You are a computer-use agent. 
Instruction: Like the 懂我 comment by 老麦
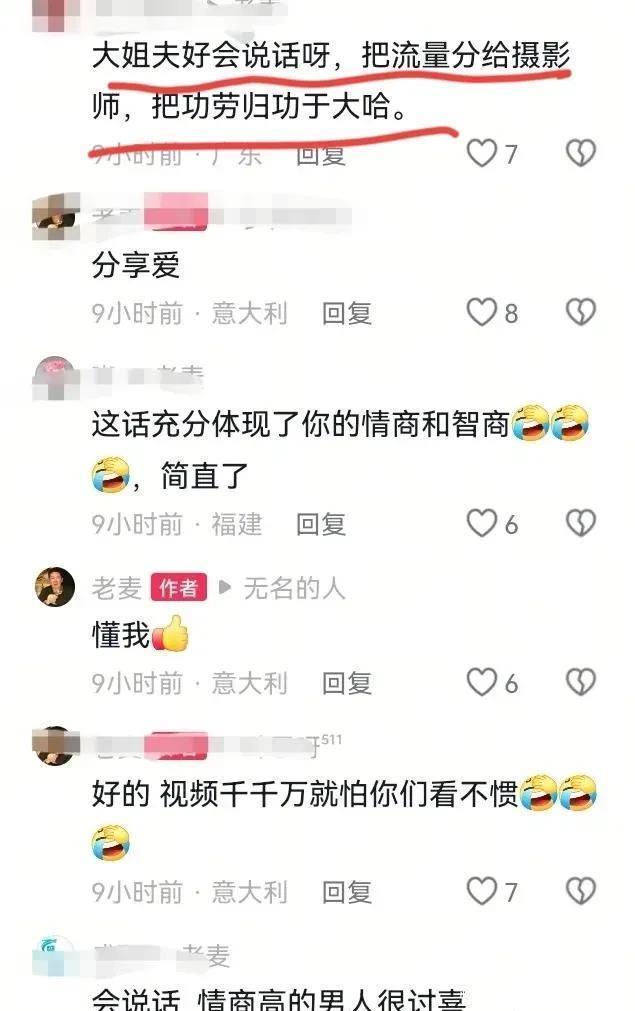pyautogui.click(x=482, y=682)
